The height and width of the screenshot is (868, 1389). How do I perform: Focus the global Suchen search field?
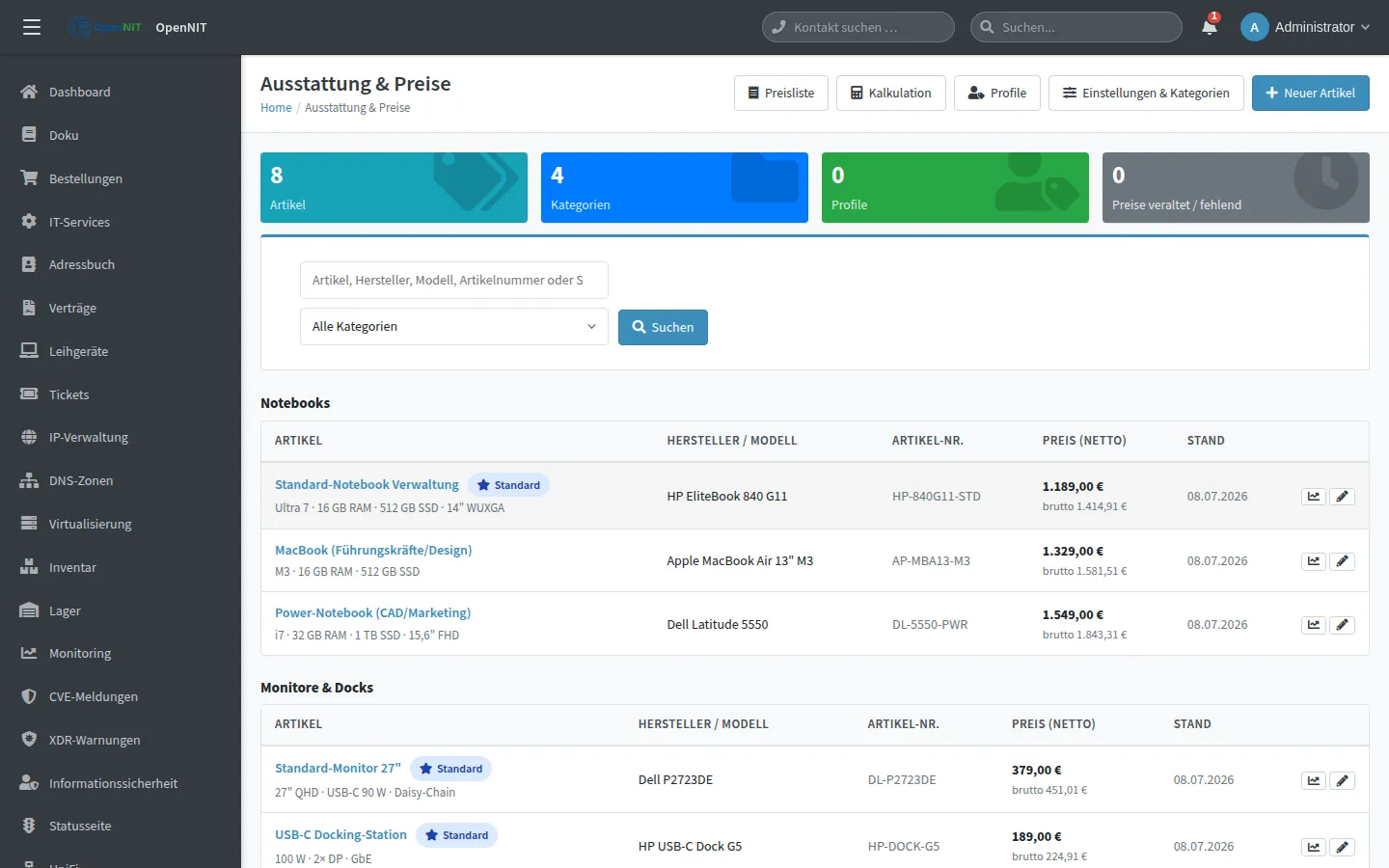[x=1076, y=27]
